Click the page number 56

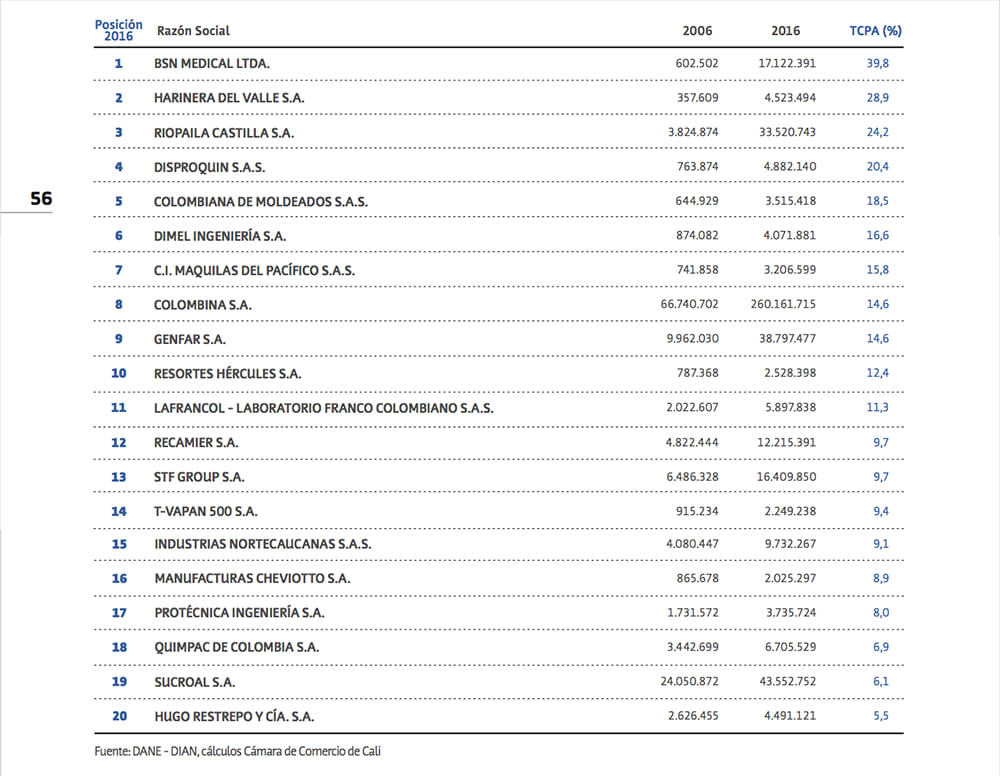(41, 198)
